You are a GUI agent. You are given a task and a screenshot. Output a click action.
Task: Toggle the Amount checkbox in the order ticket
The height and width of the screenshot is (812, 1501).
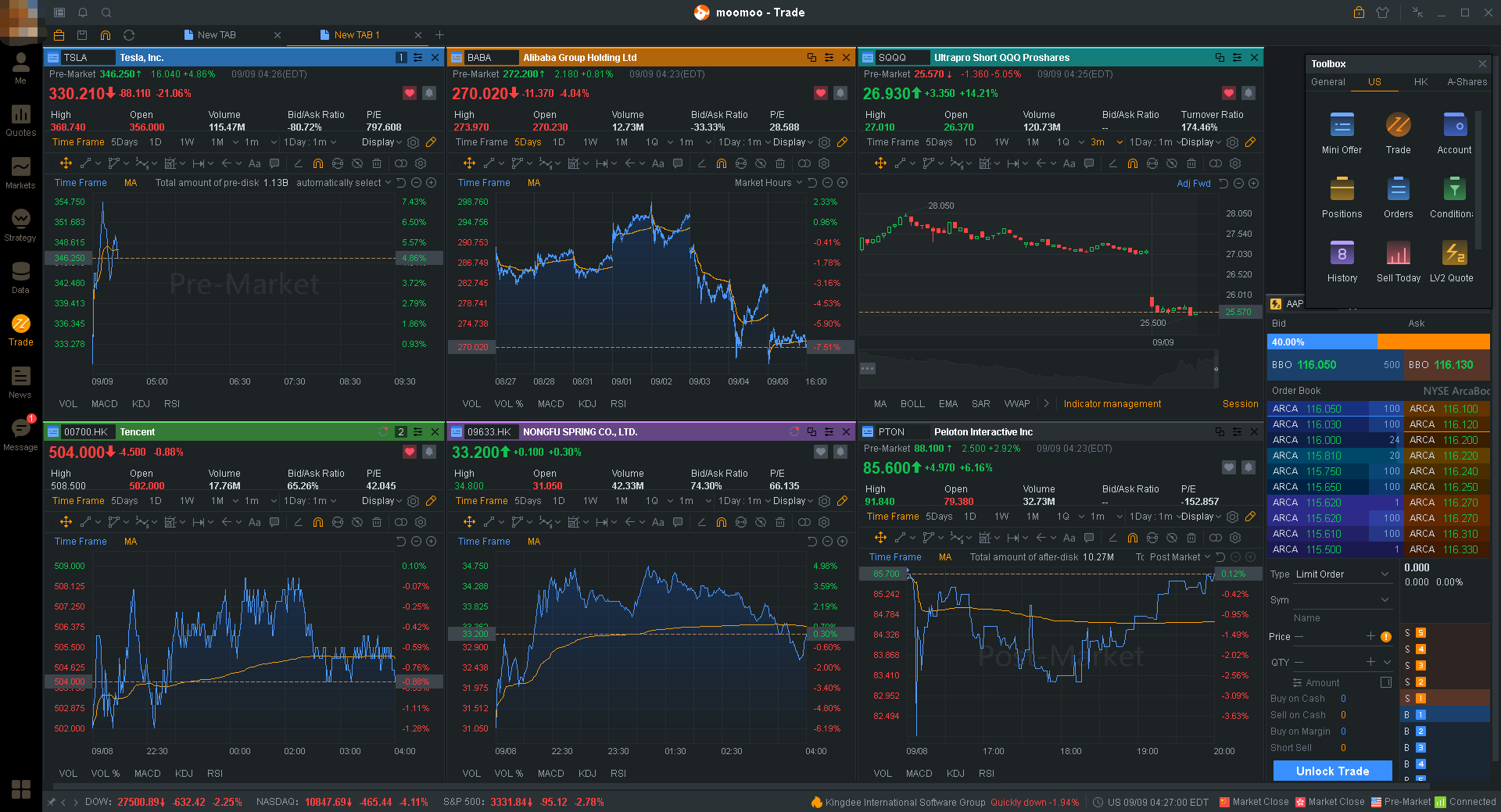pyautogui.click(x=1385, y=682)
